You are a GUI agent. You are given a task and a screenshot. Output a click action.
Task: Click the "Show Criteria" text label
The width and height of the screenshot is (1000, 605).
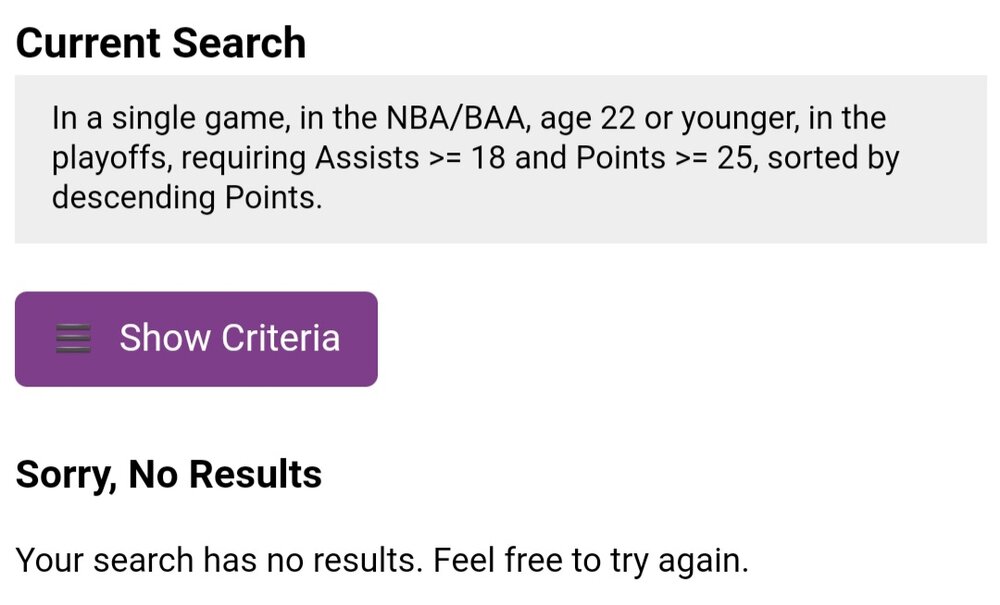pos(229,339)
